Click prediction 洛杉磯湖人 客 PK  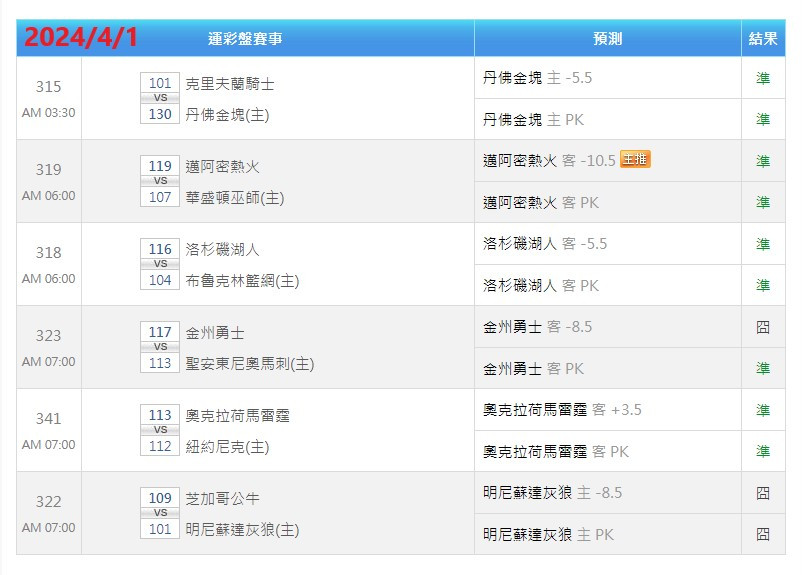[x=541, y=285]
